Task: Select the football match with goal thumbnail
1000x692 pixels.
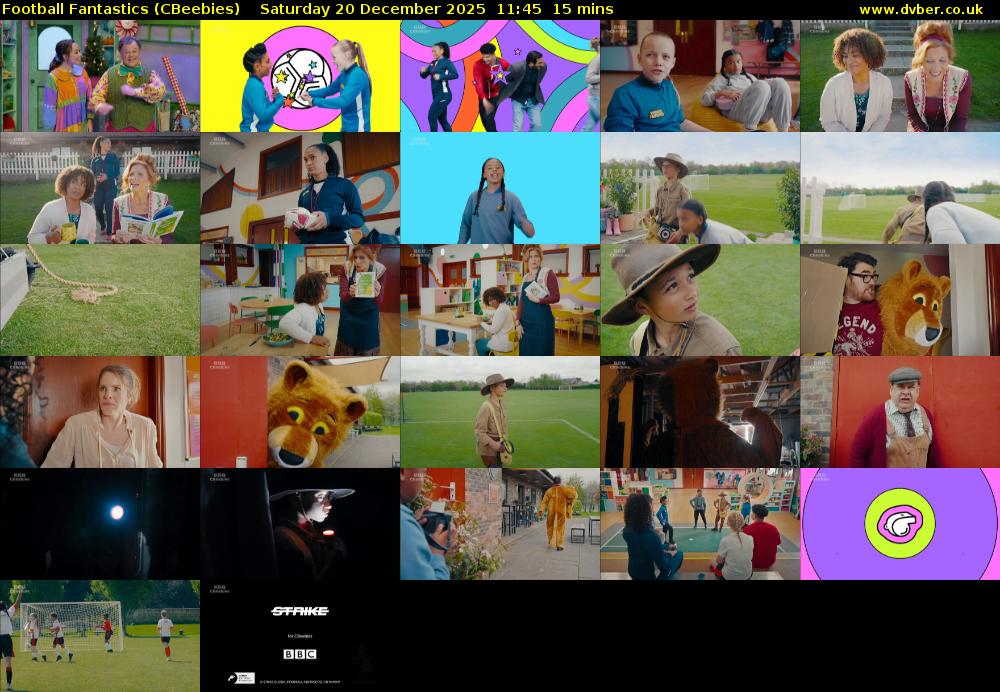Action: click(x=100, y=636)
